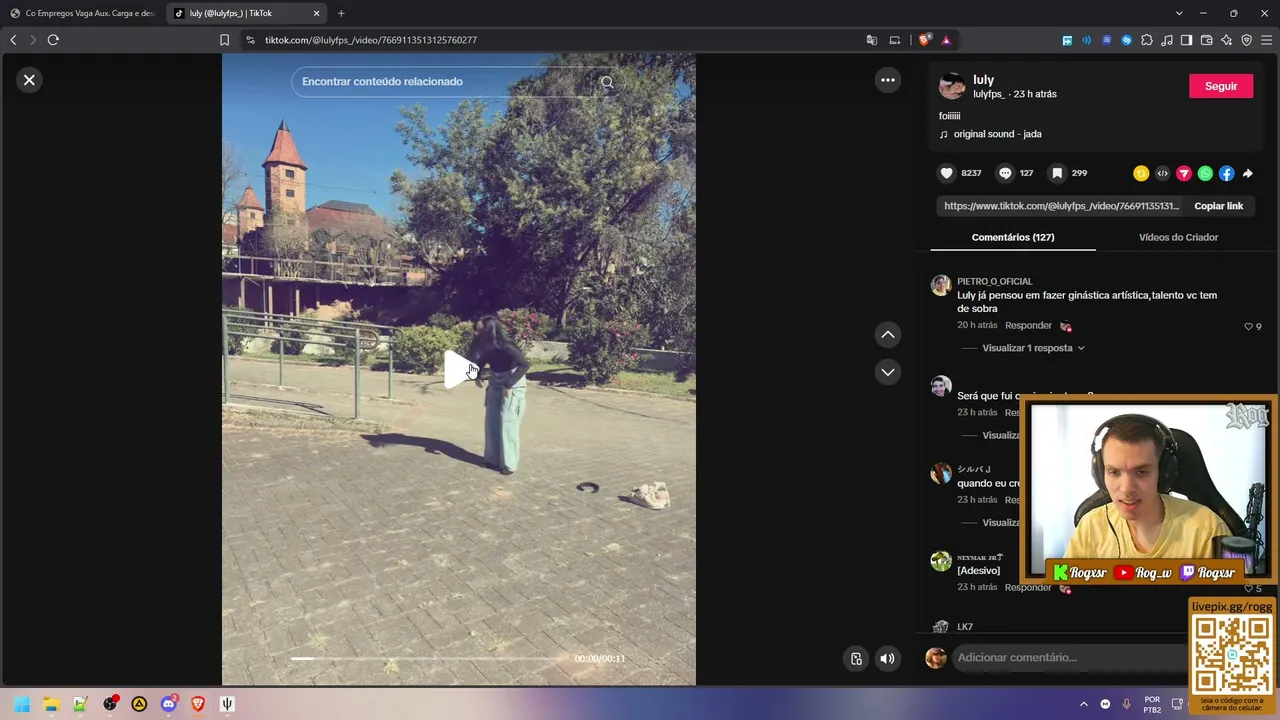Open the Brave main hamburger menu
The image size is (1280, 720).
[x=1267, y=40]
